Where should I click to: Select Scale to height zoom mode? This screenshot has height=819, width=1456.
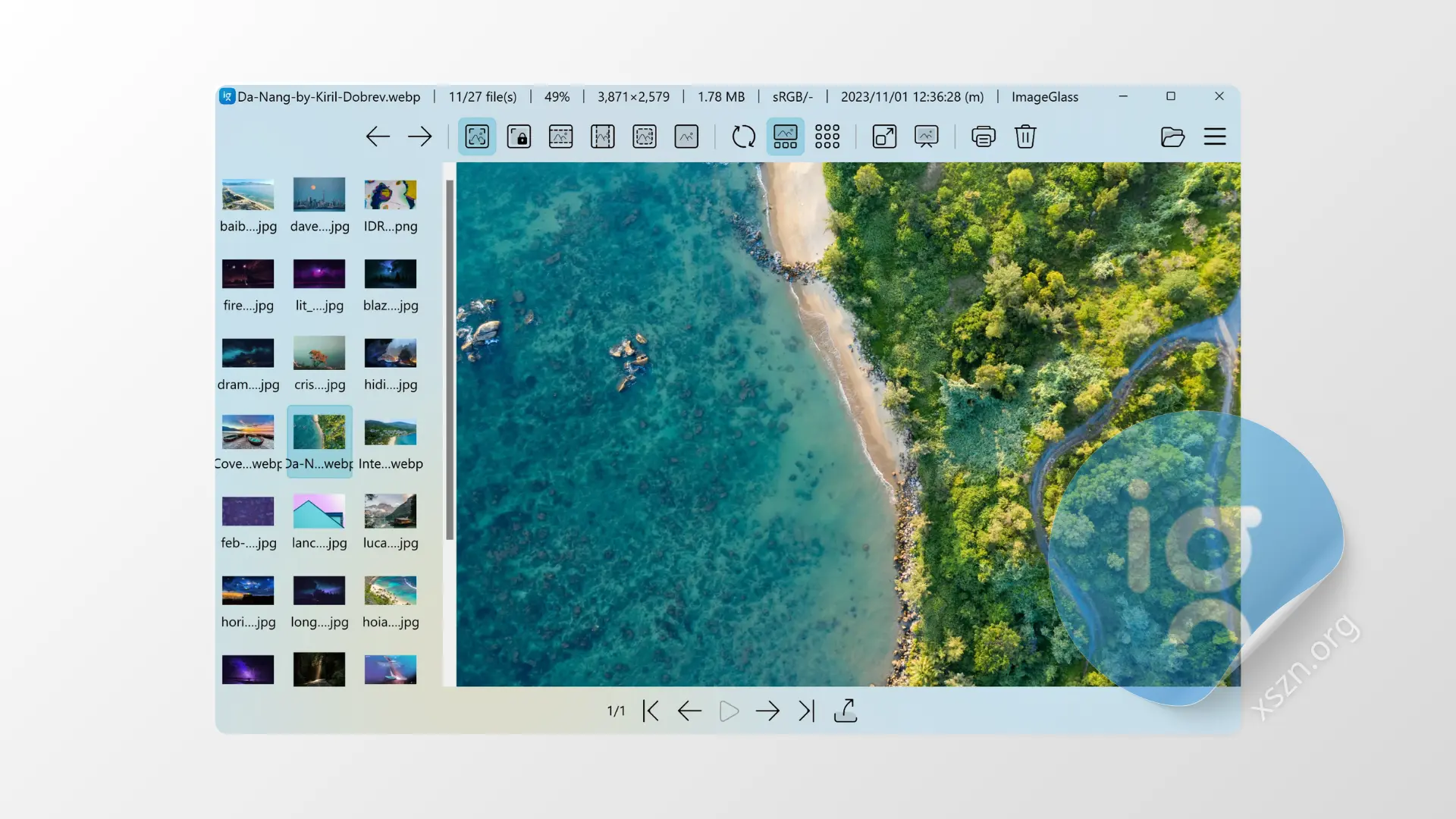coord(602,136)
